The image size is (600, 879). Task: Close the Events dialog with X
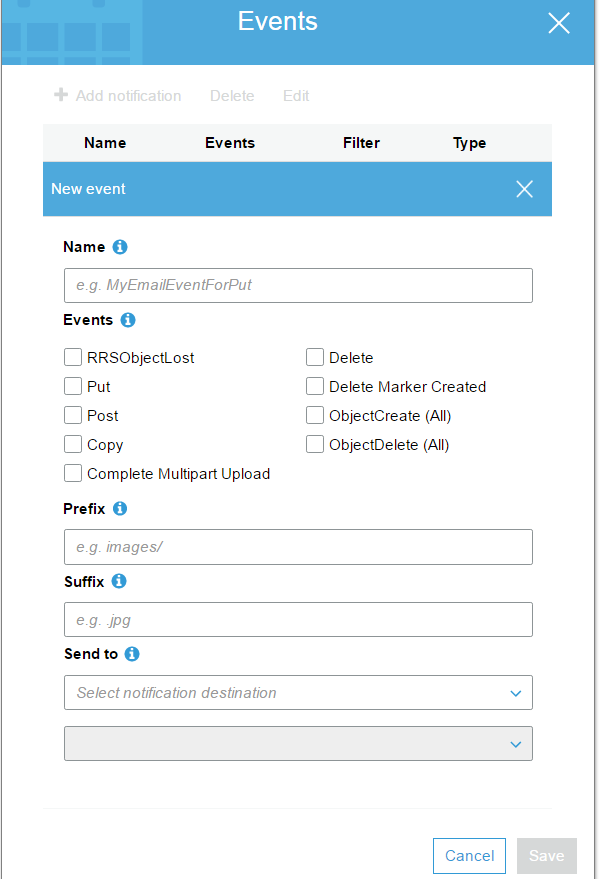[559, 24]
